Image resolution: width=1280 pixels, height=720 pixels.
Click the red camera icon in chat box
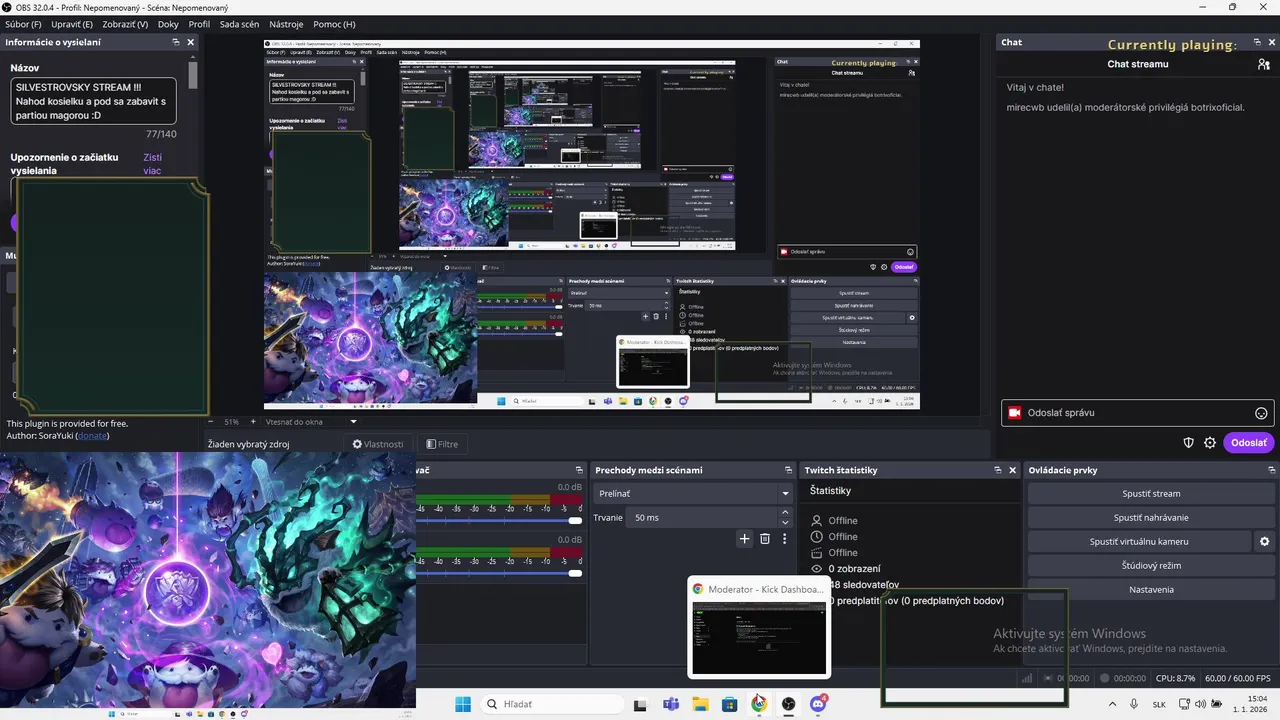(1015, 413)
